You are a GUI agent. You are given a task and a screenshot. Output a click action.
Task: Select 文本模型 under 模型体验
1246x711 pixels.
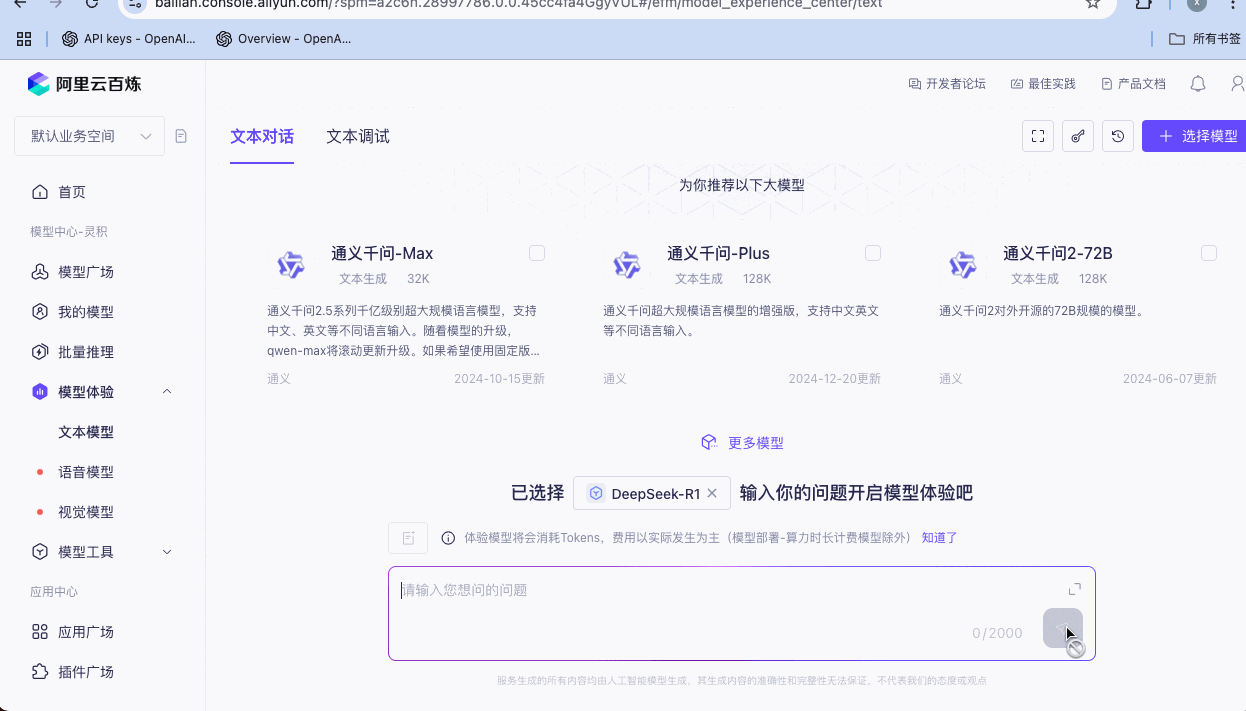pyautogui.click(x=86, y=432)
